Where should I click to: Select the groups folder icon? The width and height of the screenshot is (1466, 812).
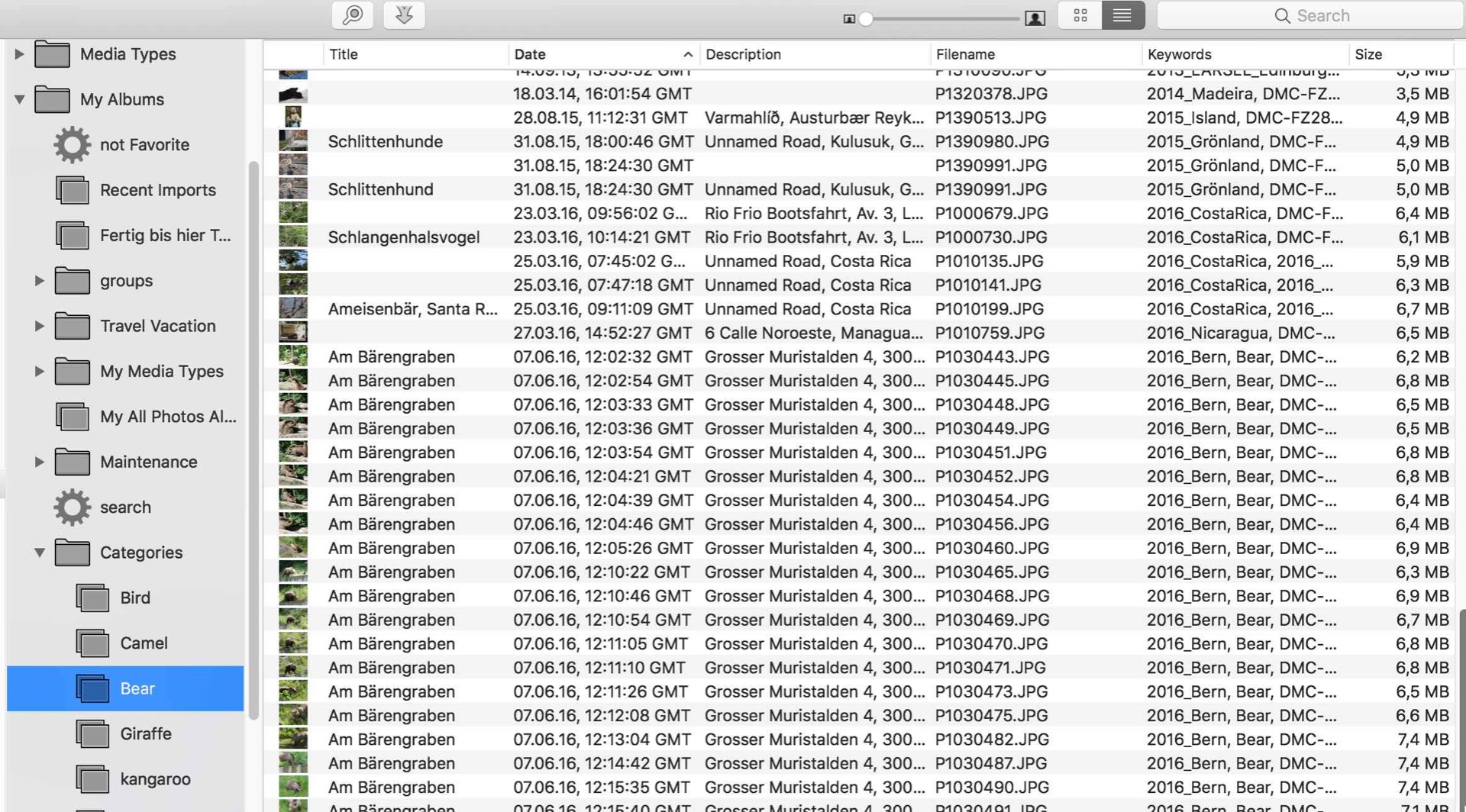(72, 281)
